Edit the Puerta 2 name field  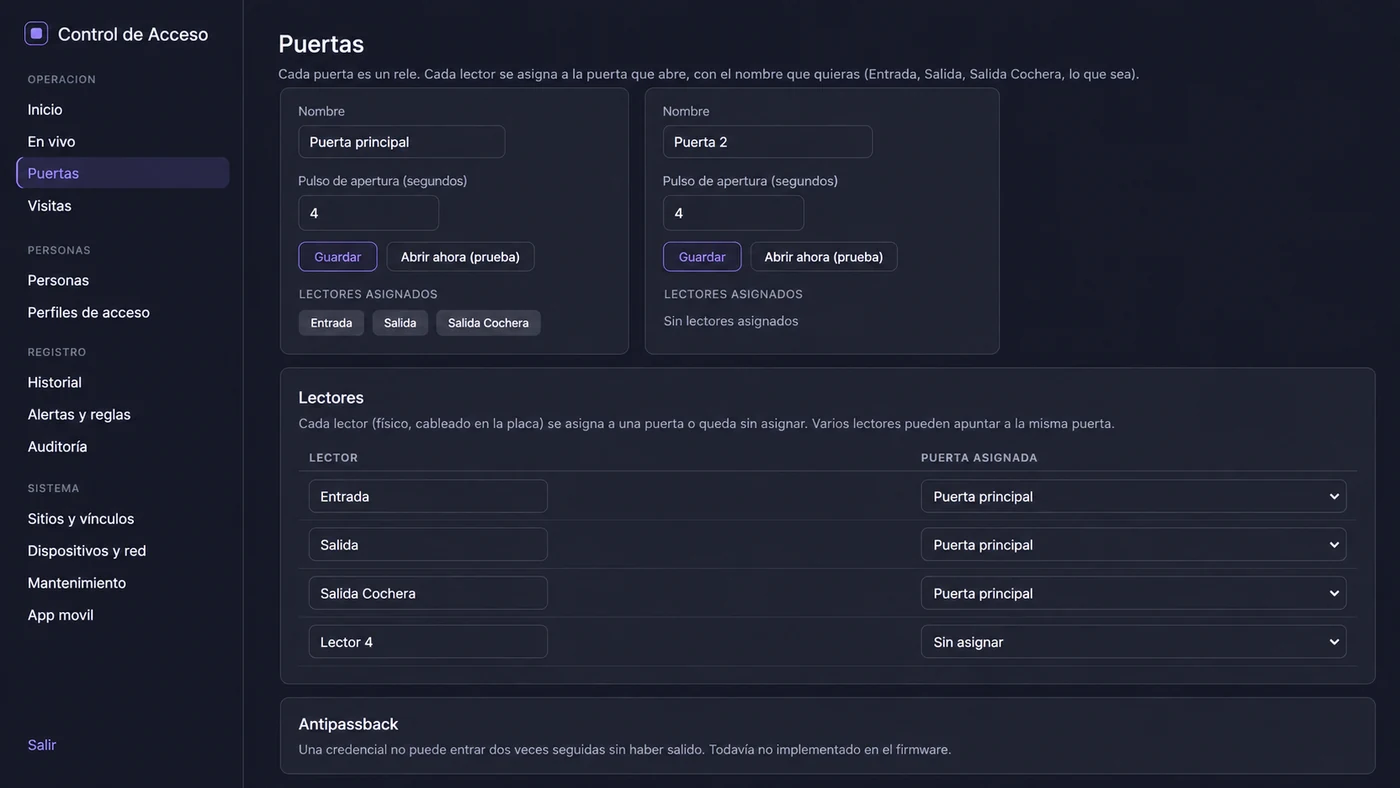[767, 142]
